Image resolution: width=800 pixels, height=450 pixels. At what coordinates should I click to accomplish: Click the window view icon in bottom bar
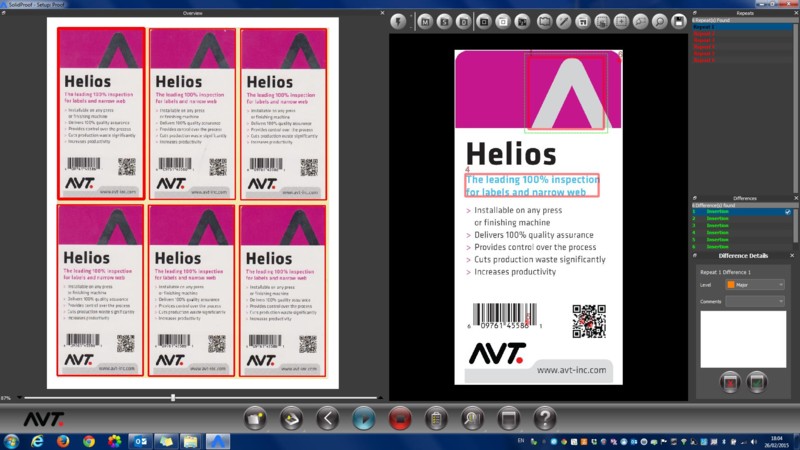(509, 419)
